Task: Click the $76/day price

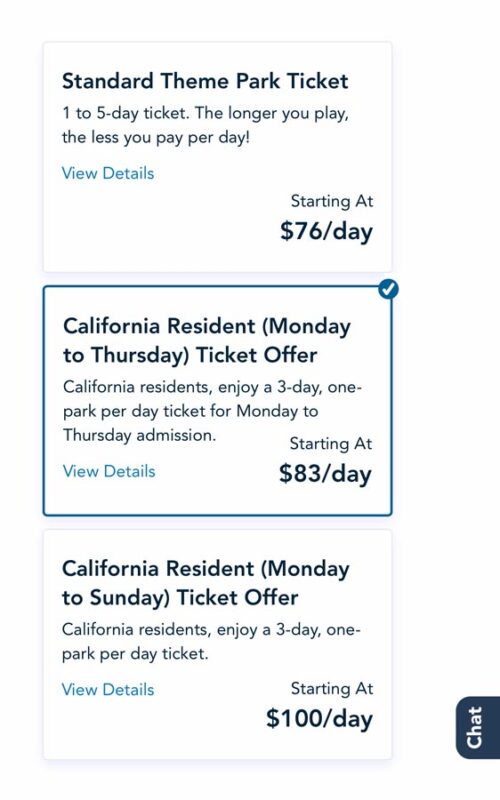Action: pyautogui.click(x=327, y=231)
